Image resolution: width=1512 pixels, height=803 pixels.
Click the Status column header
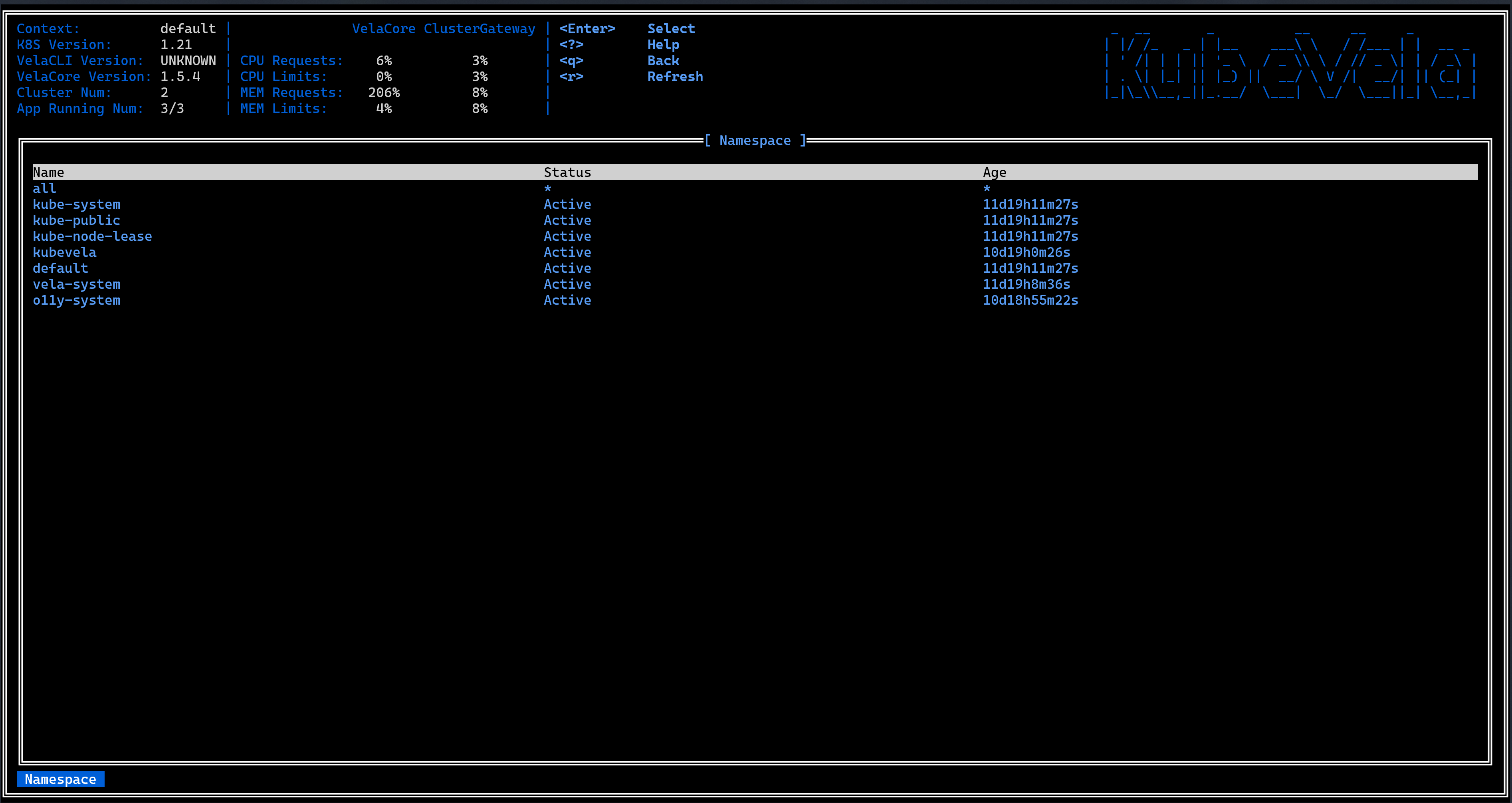click(567, 172)
